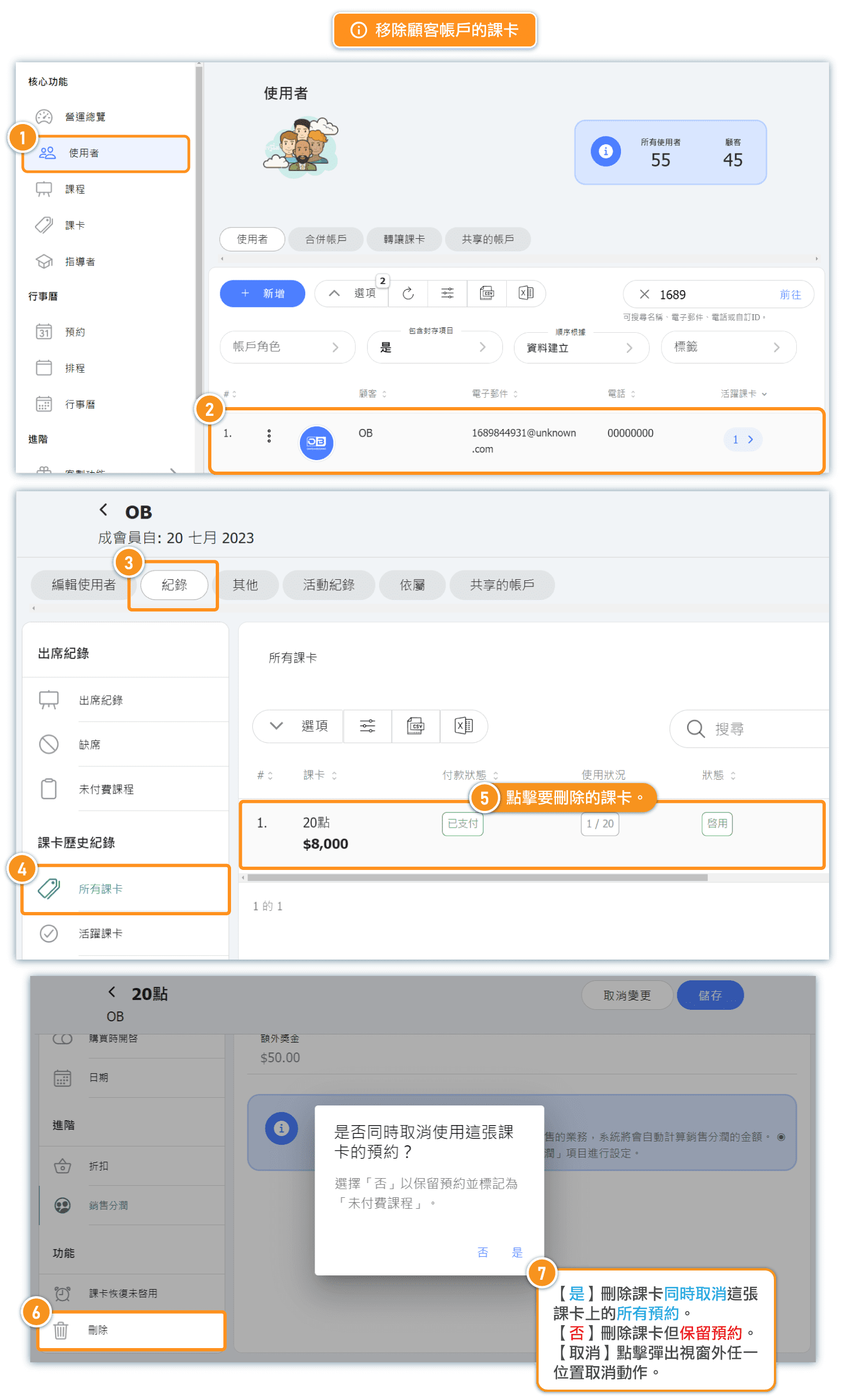Click back arrow next to 20點 title
The width and height of the screenshot is (846, 1400).
tap(112, 992)
